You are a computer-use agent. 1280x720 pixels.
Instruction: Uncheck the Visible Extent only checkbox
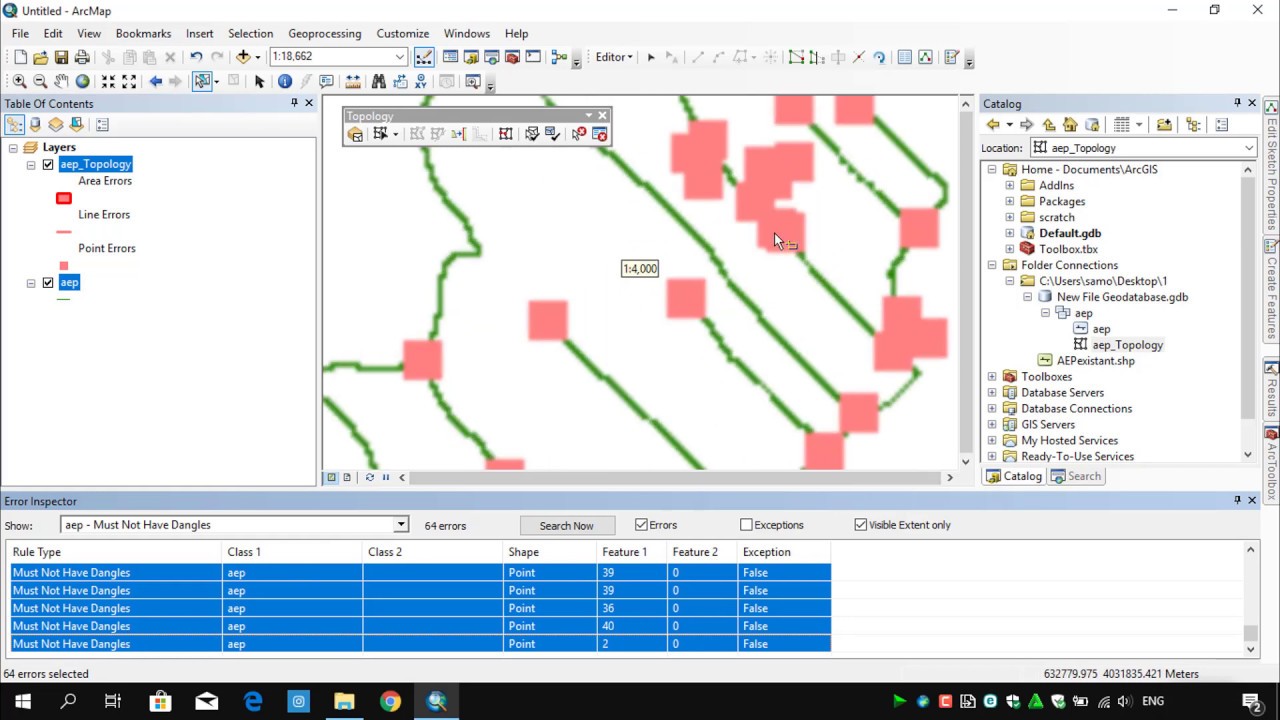click(861, 525)
